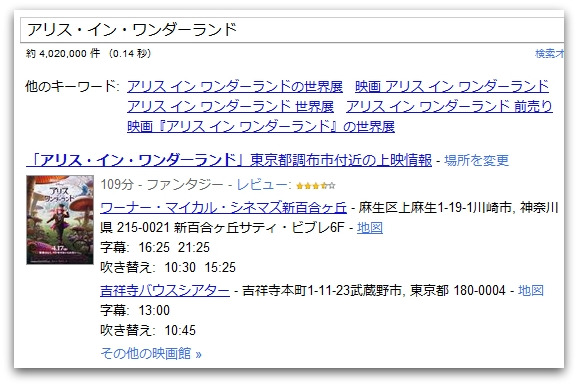The height and width of the screenshot is (386, 578).
Task: Select the 15:25 dubbed showtime
Action: [220, 267]
